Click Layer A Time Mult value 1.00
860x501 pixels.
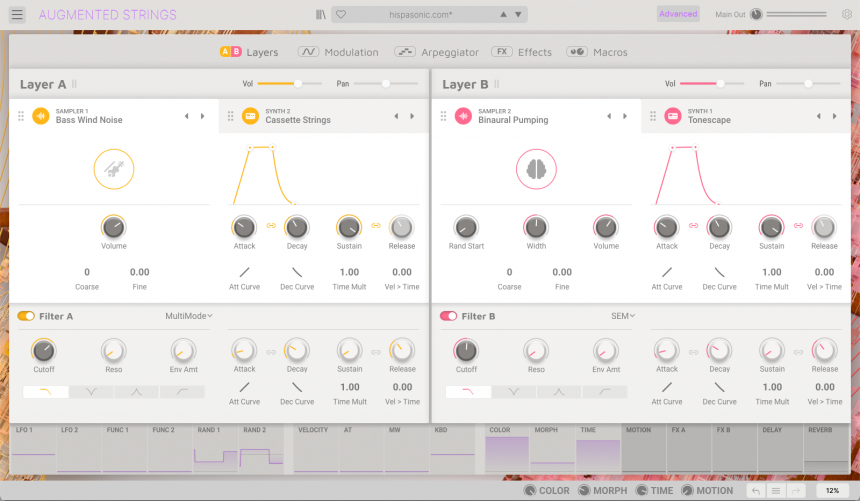click(349, 272)
